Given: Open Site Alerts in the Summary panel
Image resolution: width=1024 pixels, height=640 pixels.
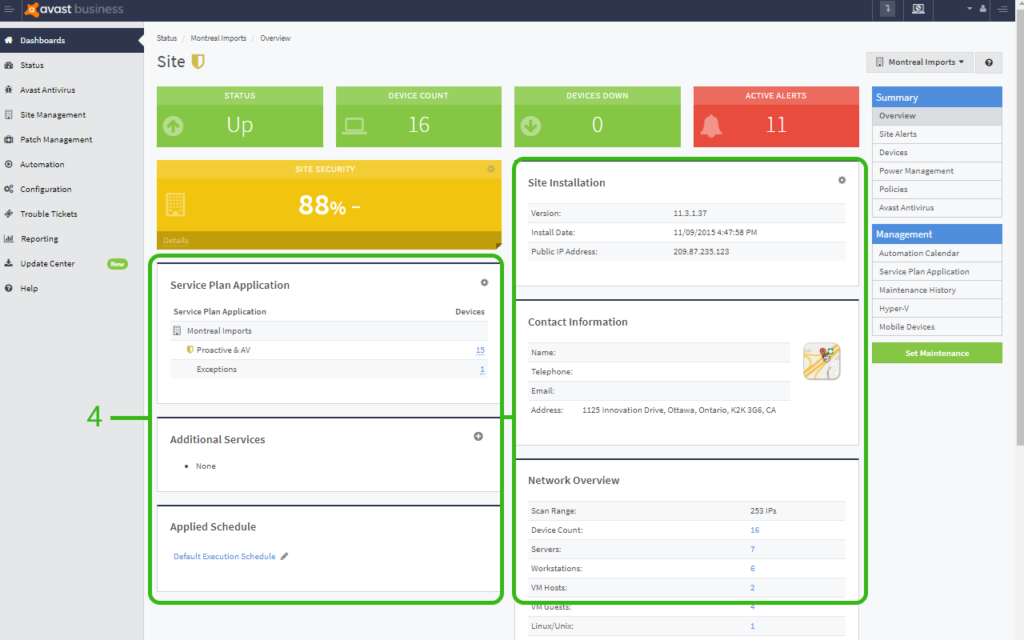Looking at the screenshot, I should tap(936, 135).
